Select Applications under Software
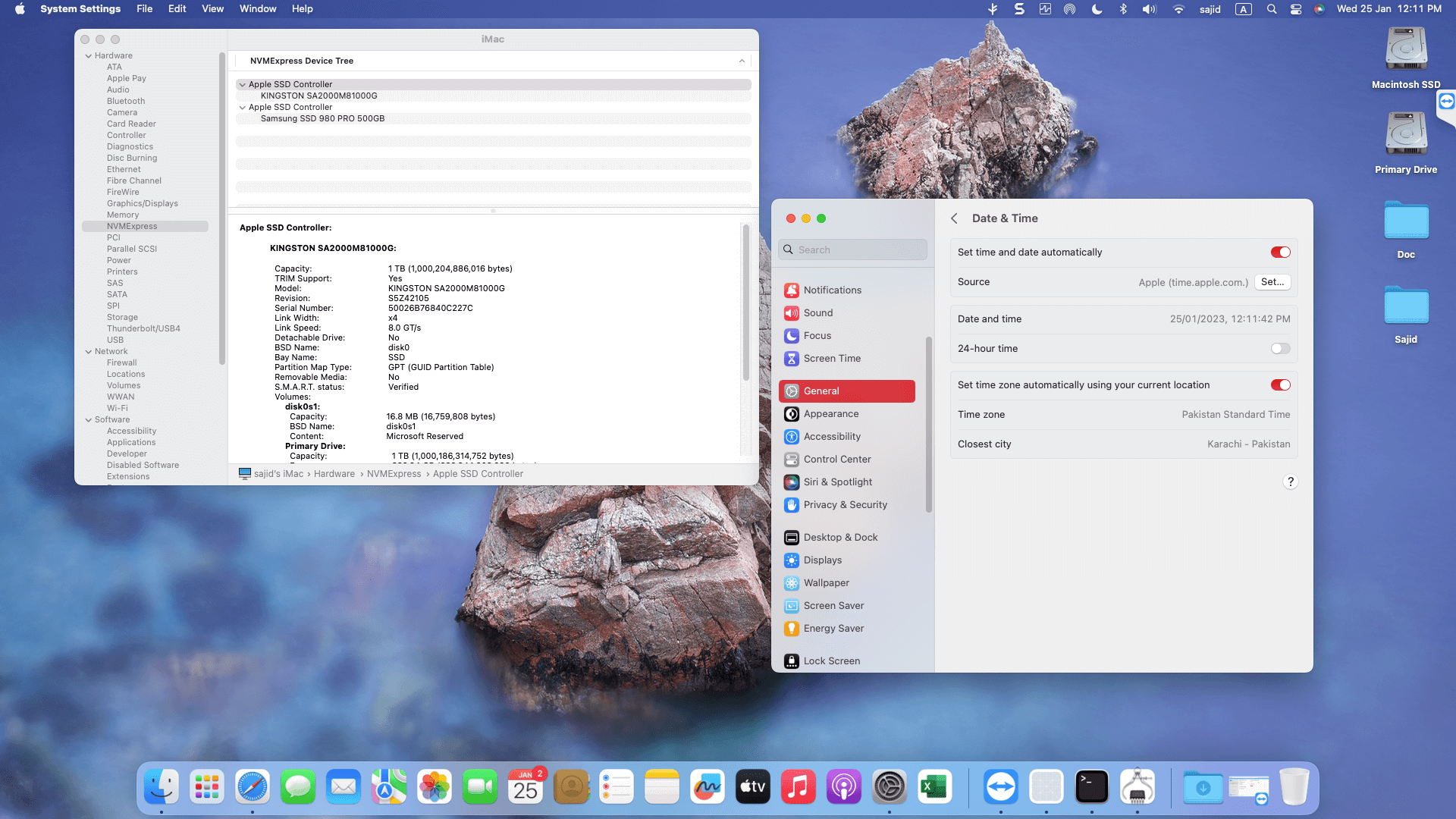This screenshot has width=1456, height=819. (x=131, y=442)
